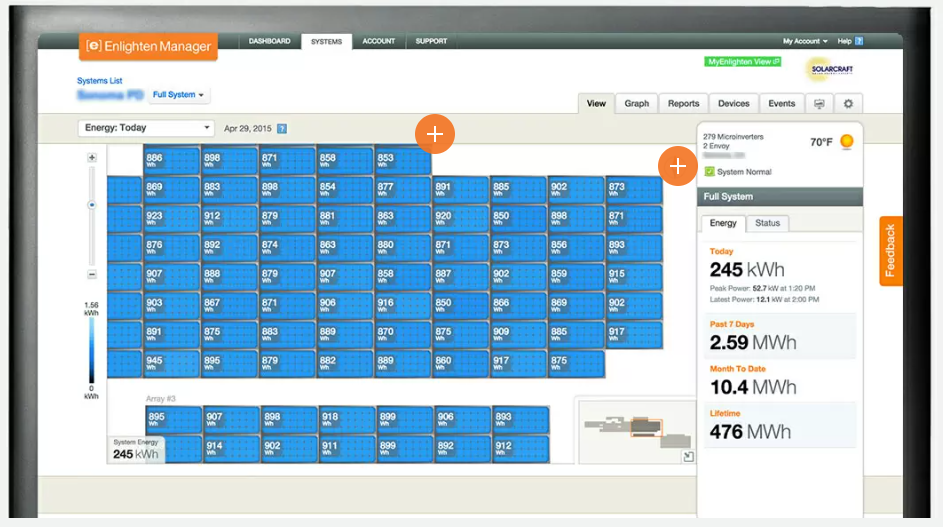Click the Today 245 kWh value
943x527 pixels.
coord(746,270)
